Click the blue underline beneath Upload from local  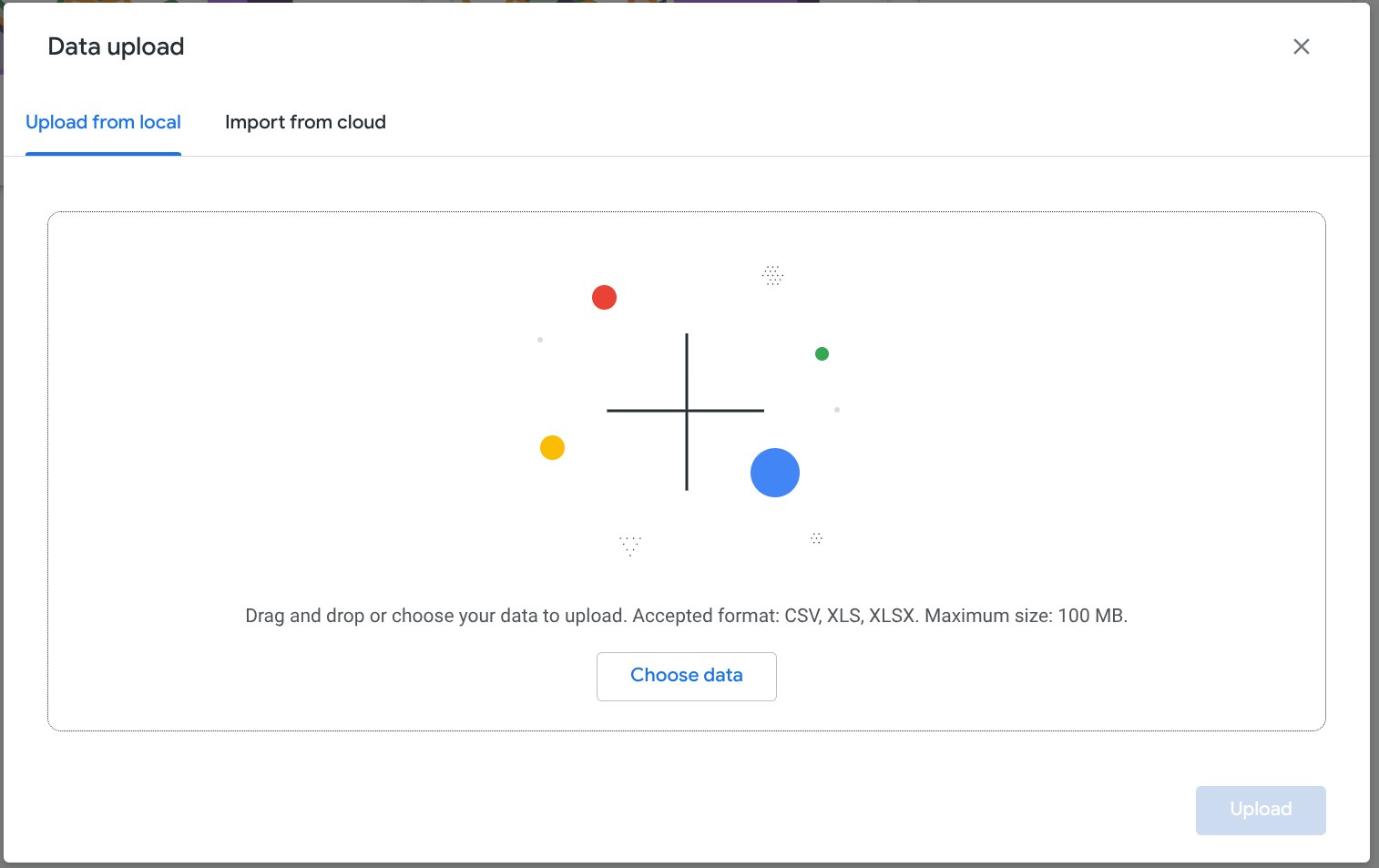click(x=103, y=153)
